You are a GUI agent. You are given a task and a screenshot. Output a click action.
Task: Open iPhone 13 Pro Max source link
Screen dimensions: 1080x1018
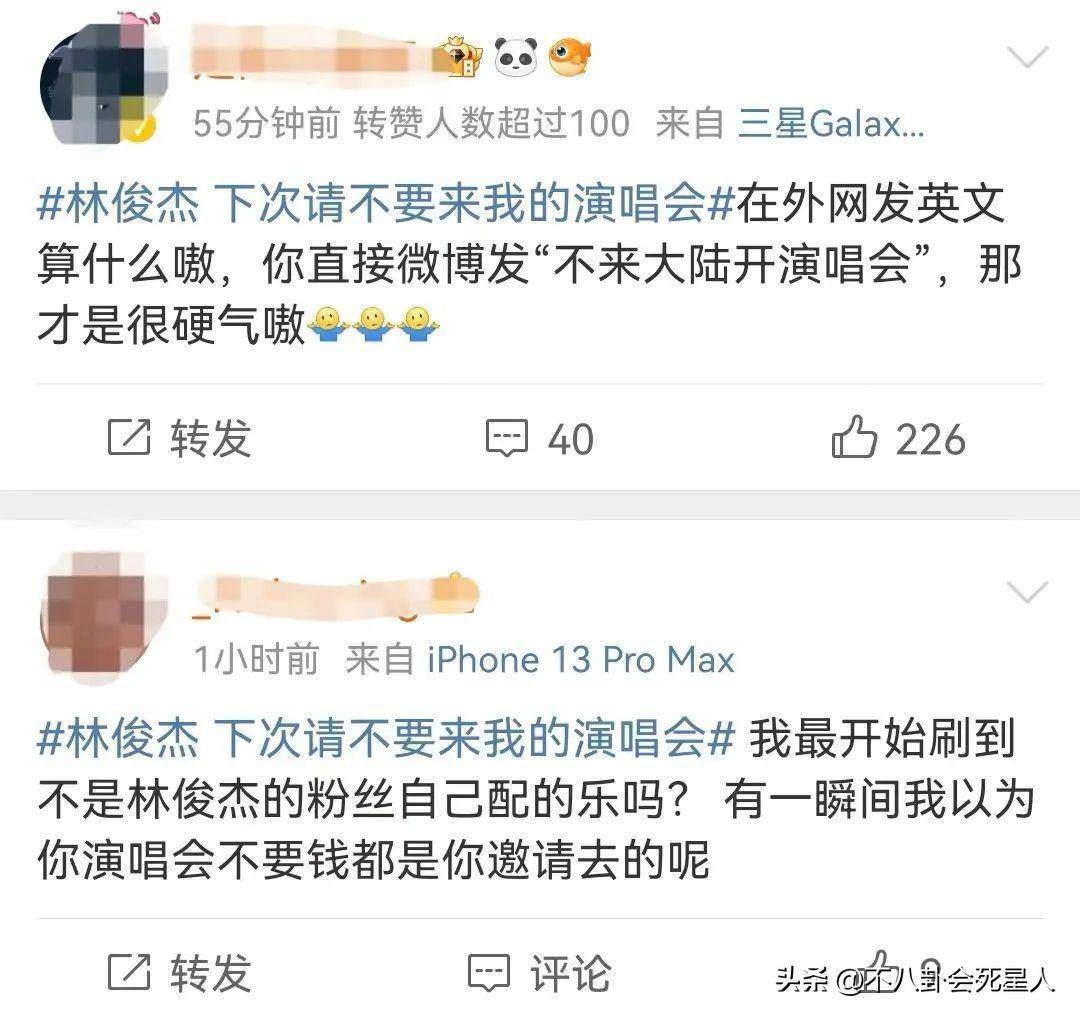[581, 659]
